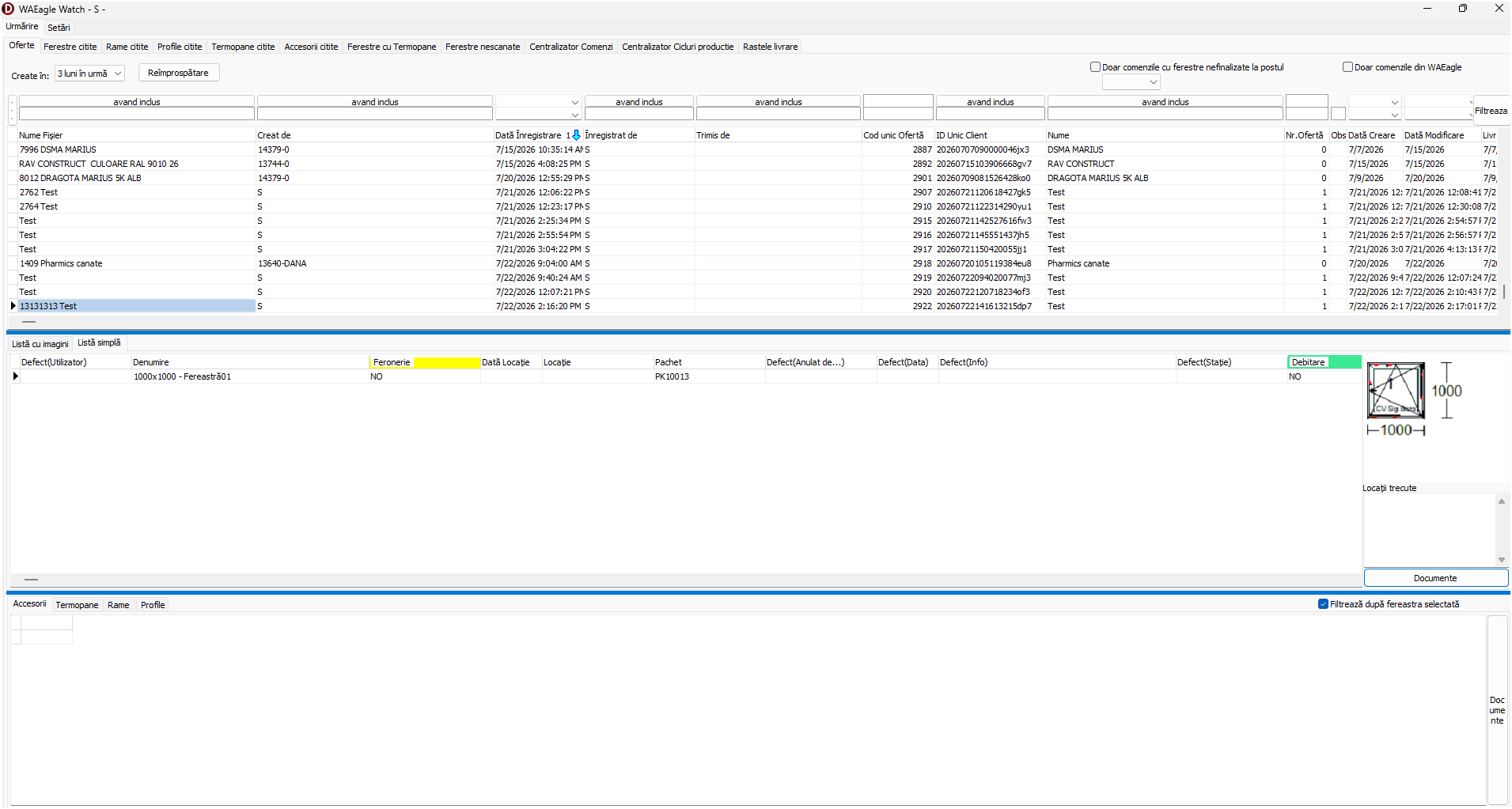The height and width of the screenshot is (809, 1512).
Task: Click the offers grid horizontal scrollbar thumb
Action: (29, 322)
